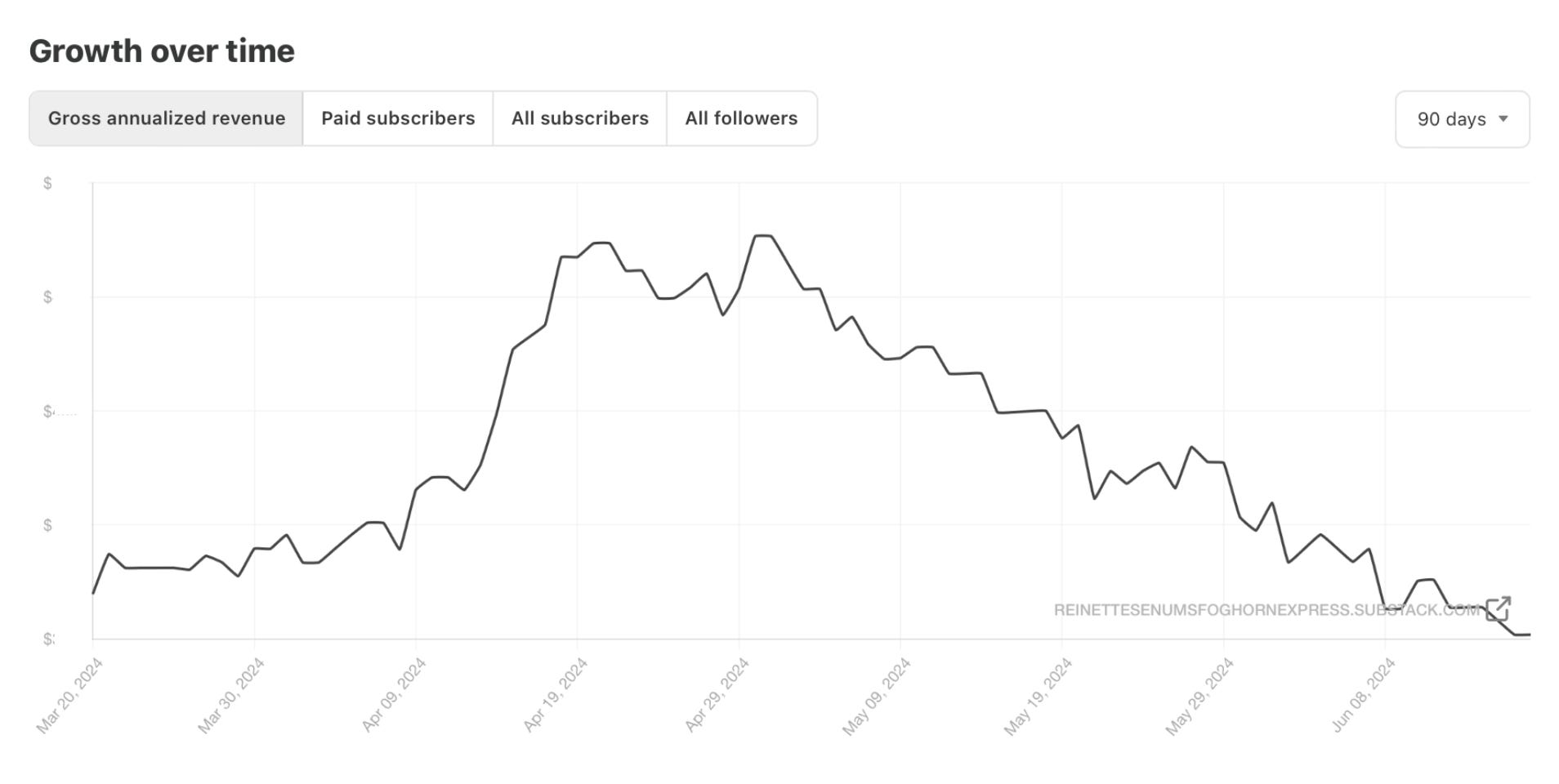Open the All followers view
Viewport: 1559px width, 784px height.
point(741,118)
